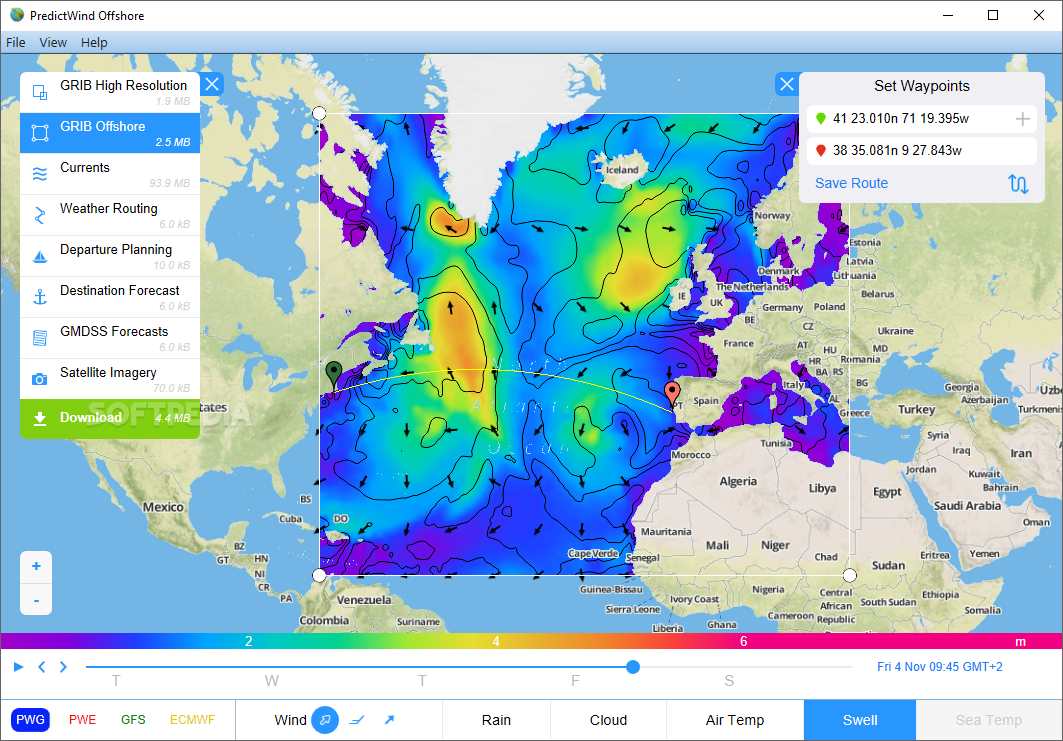
Task: Click the swell color scale bar
Action: point(532,641)
